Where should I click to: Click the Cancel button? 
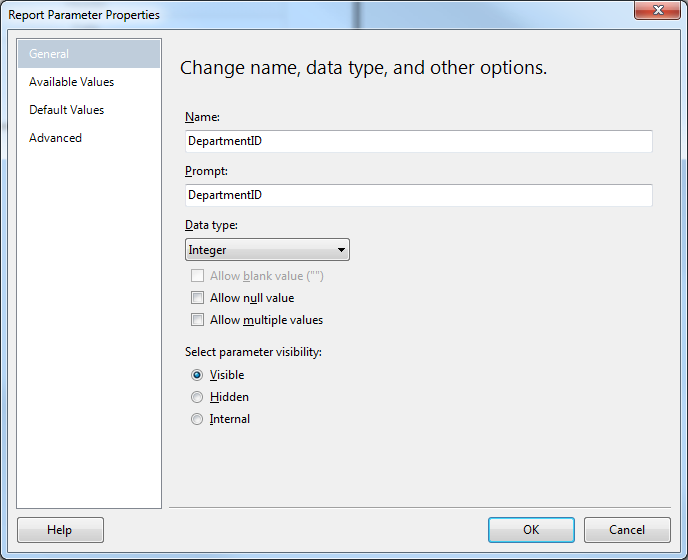[x=627, y=530]
